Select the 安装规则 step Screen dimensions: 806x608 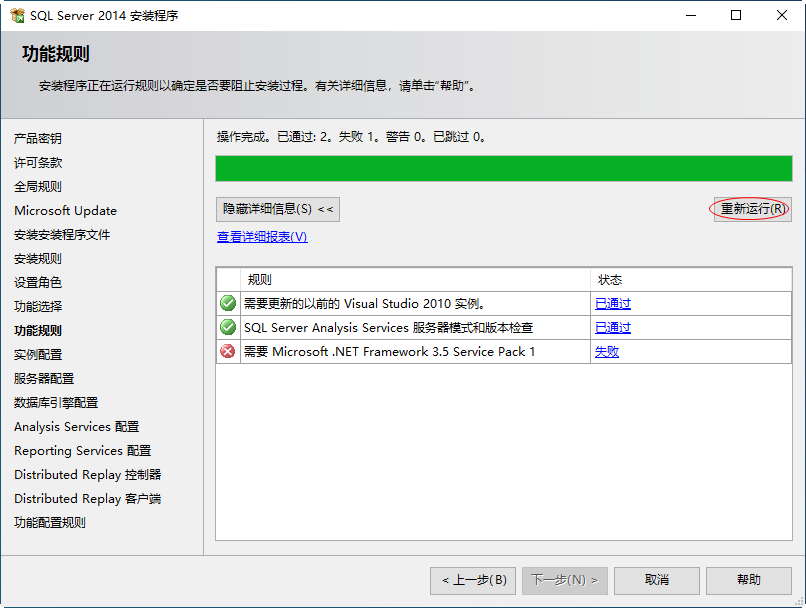click(38, 259)
